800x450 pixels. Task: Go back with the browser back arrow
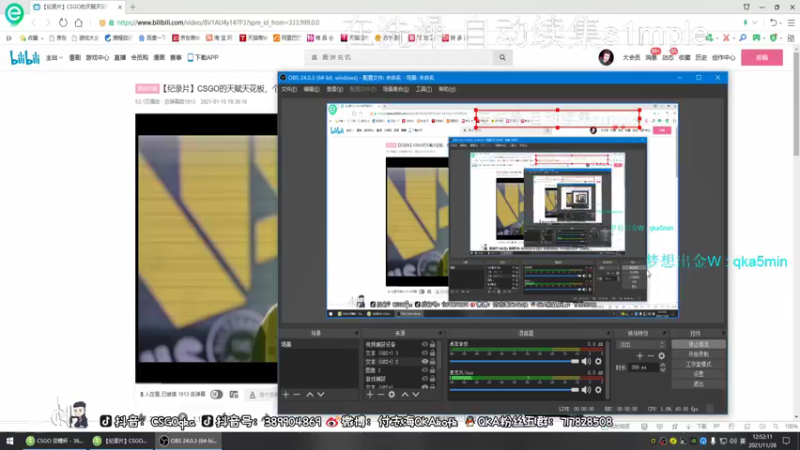tap(34, 22)
